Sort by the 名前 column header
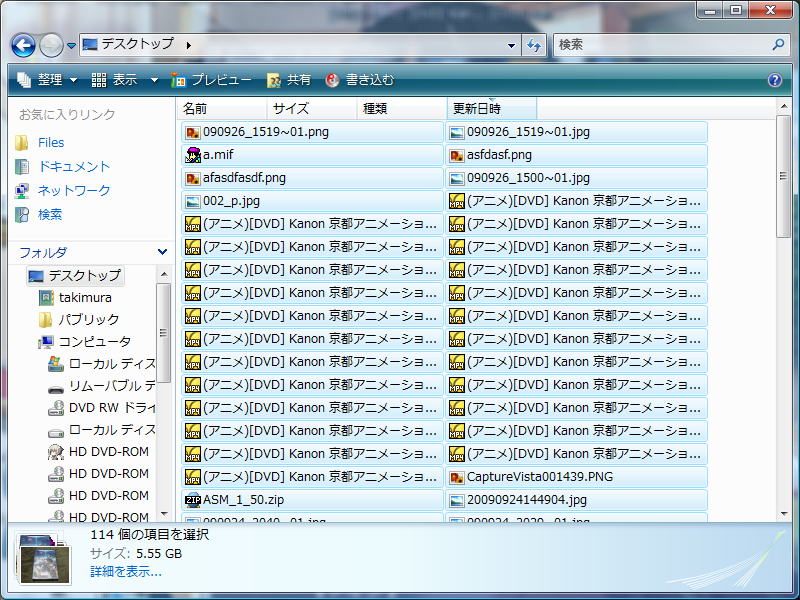This screenshot has width=800, height=600. pyautogui.click(x=222, y=109)
